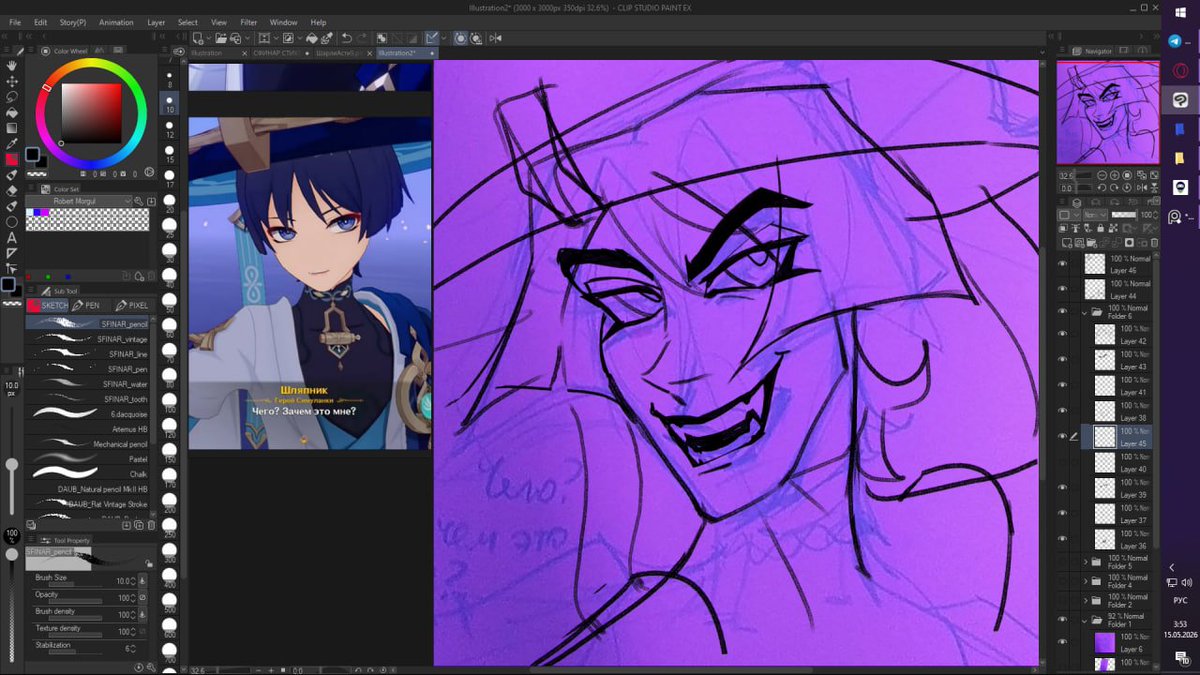Select the Move layer tool
This screenshot has width=1200, height=675.
[x=12, y=81]
